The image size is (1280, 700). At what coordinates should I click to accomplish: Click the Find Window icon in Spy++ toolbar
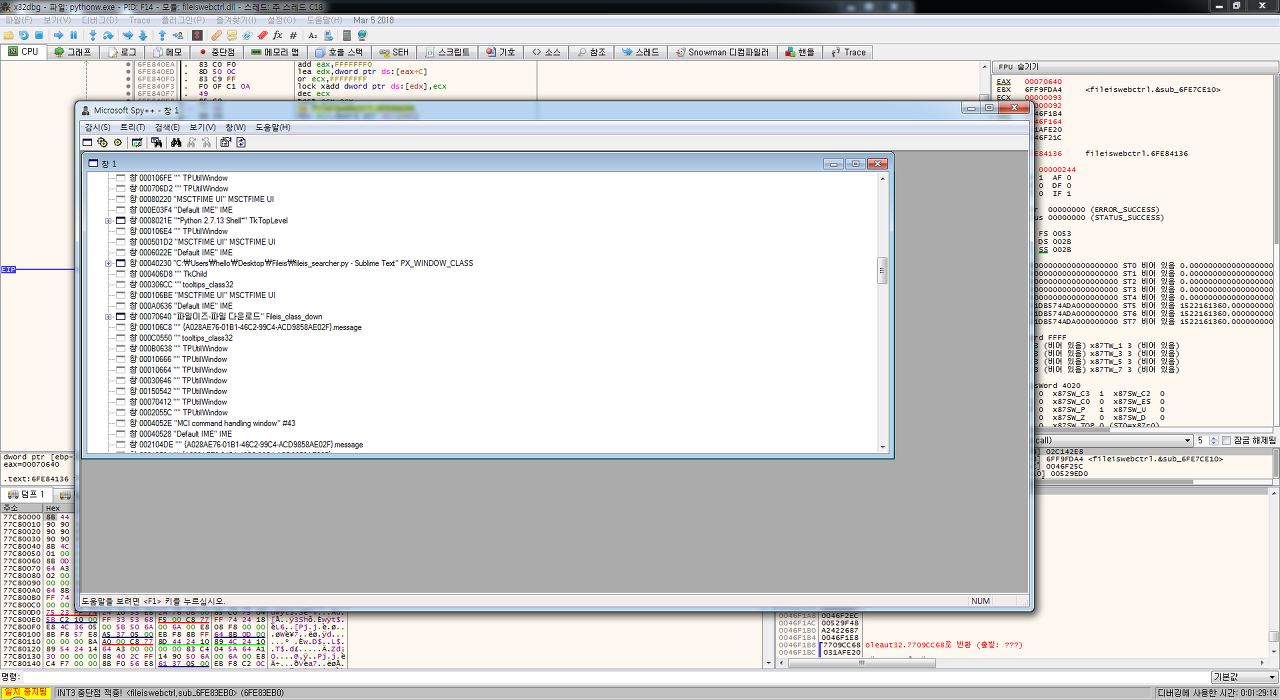pos(156,142)
